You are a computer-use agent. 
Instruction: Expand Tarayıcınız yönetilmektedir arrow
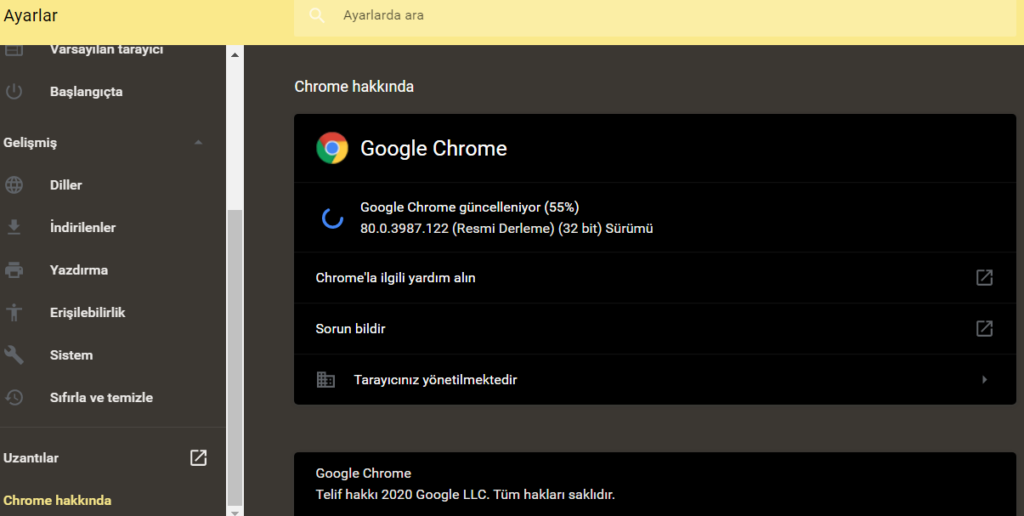click(984, 379)
